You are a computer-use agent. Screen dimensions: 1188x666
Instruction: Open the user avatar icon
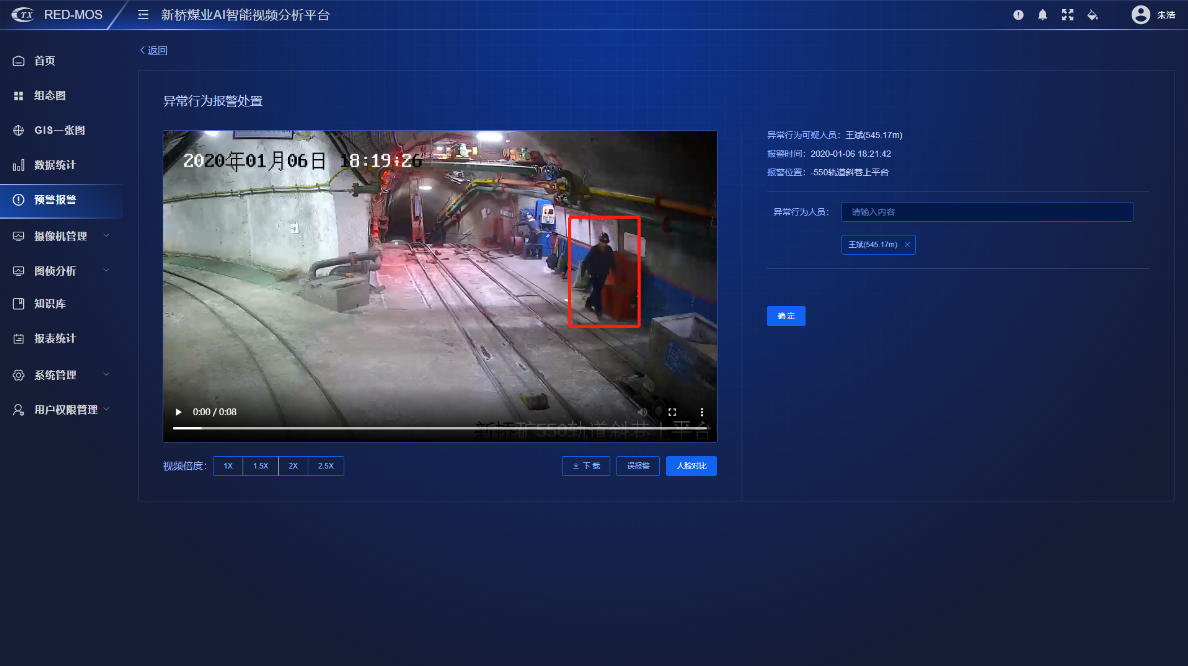[1140, 14]
